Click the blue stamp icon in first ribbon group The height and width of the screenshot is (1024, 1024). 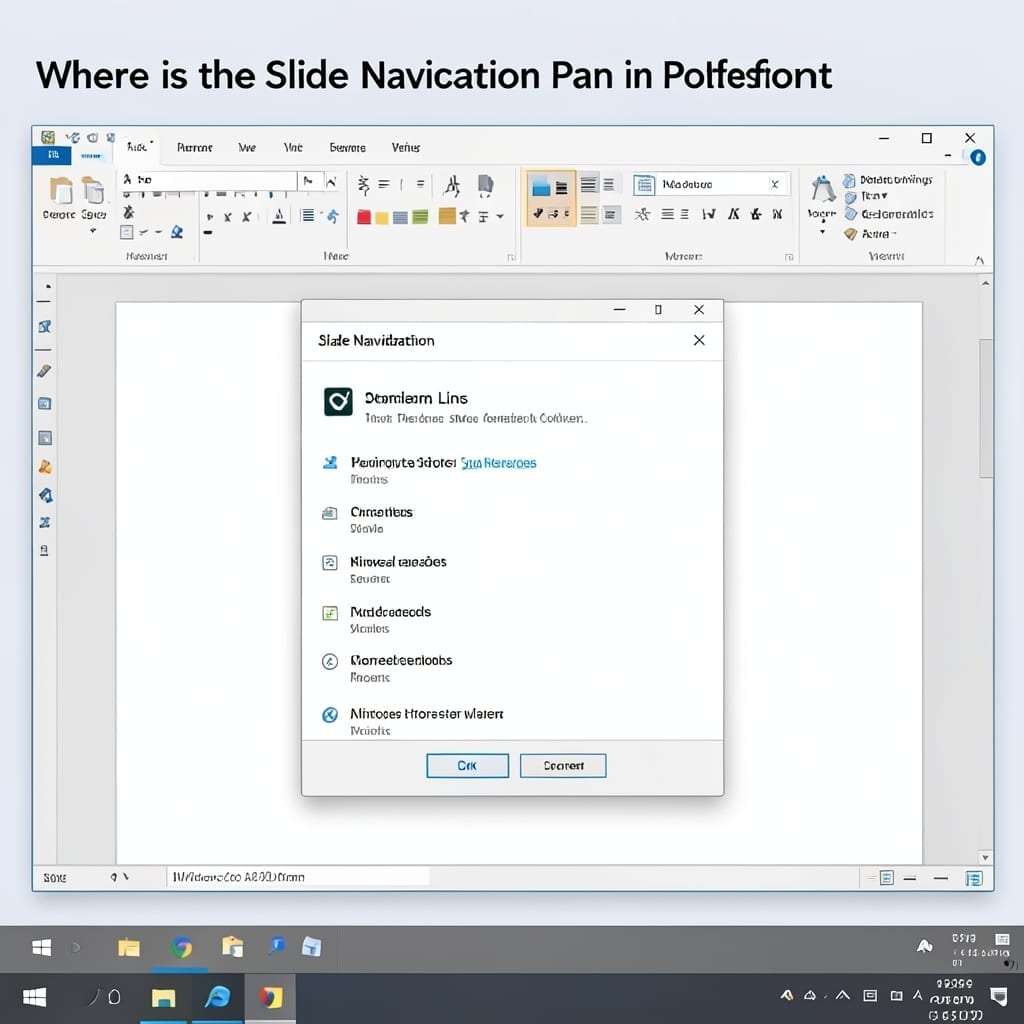(x=177, y=232)
